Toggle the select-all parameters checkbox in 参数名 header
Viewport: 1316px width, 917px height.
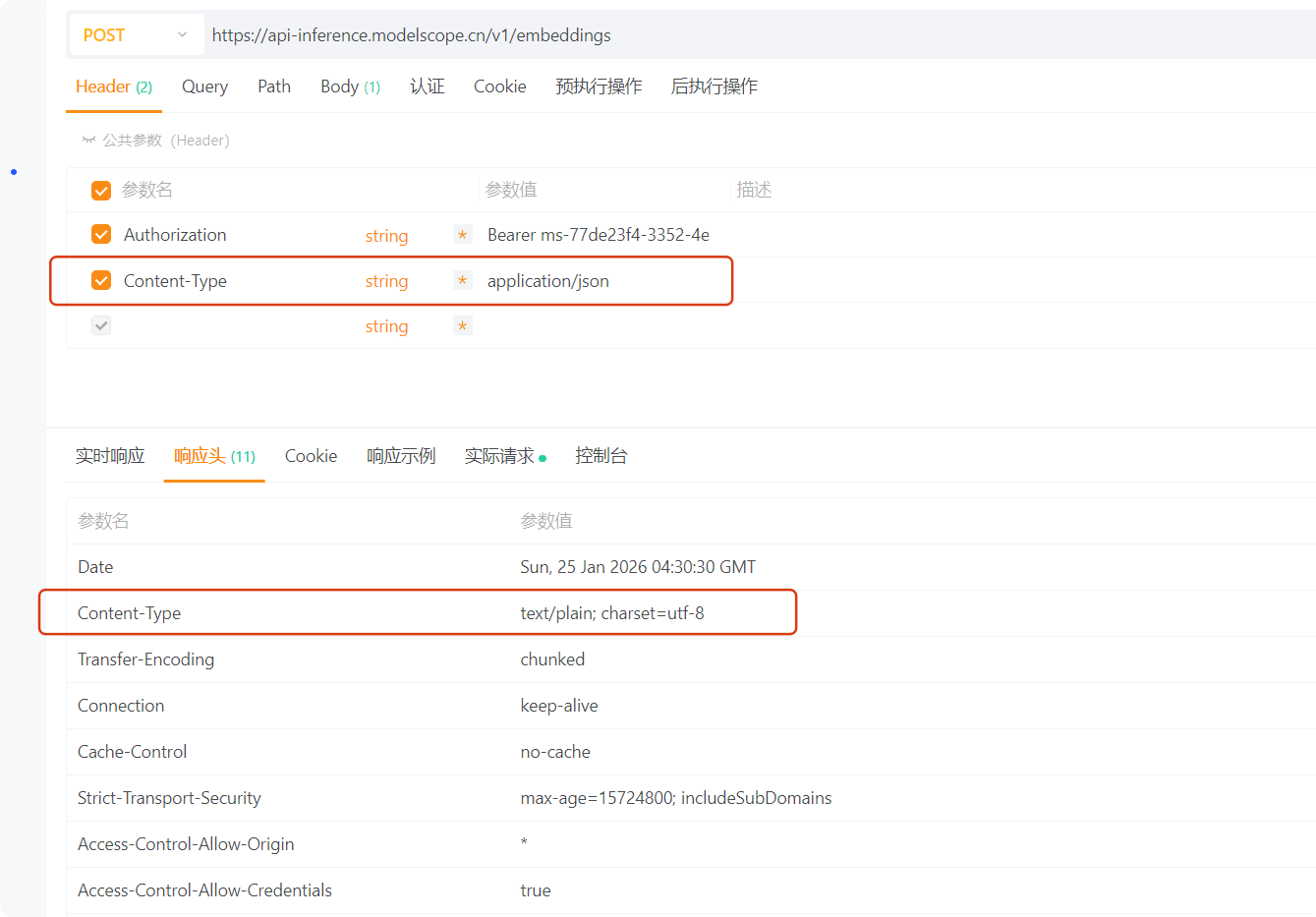pyautogui.click(x=101, y=190)
